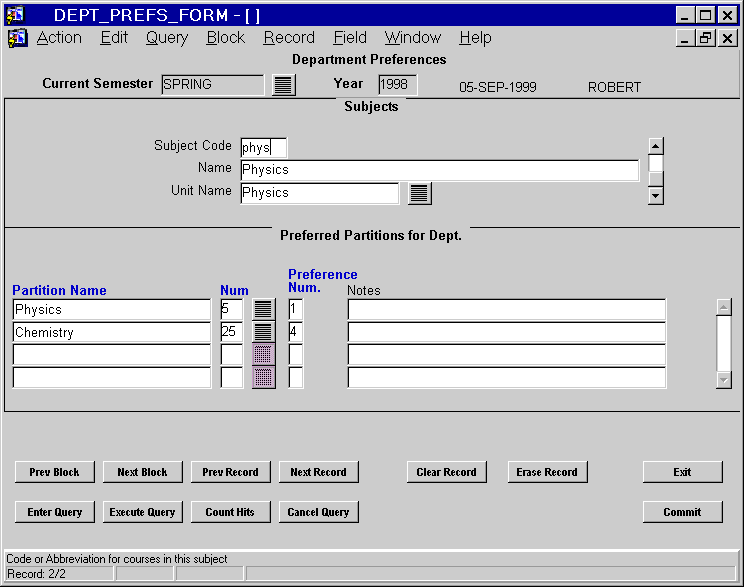Click the form icon in the title bar

coord(15,15)
